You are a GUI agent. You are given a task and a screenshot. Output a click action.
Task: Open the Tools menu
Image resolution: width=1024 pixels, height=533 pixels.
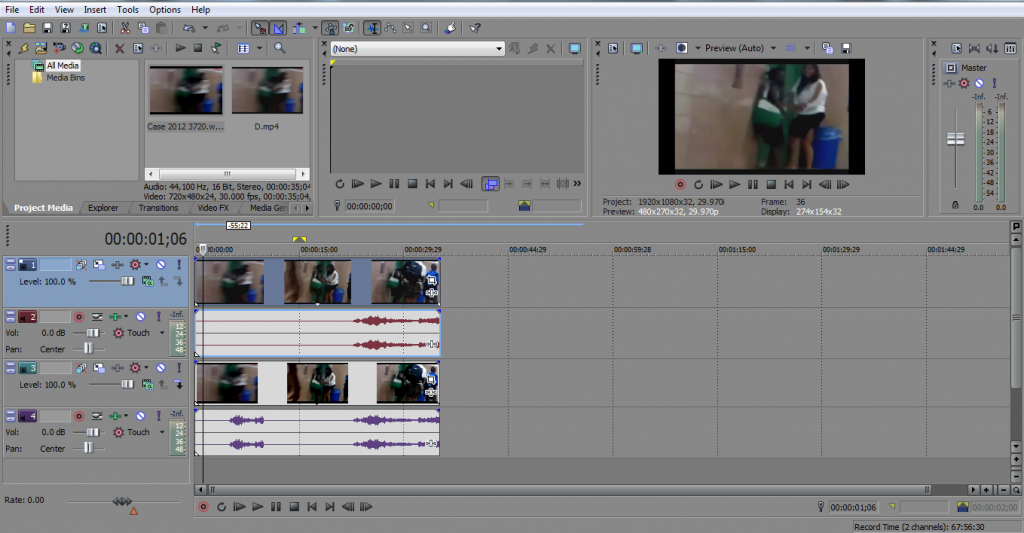pos(127,10)
